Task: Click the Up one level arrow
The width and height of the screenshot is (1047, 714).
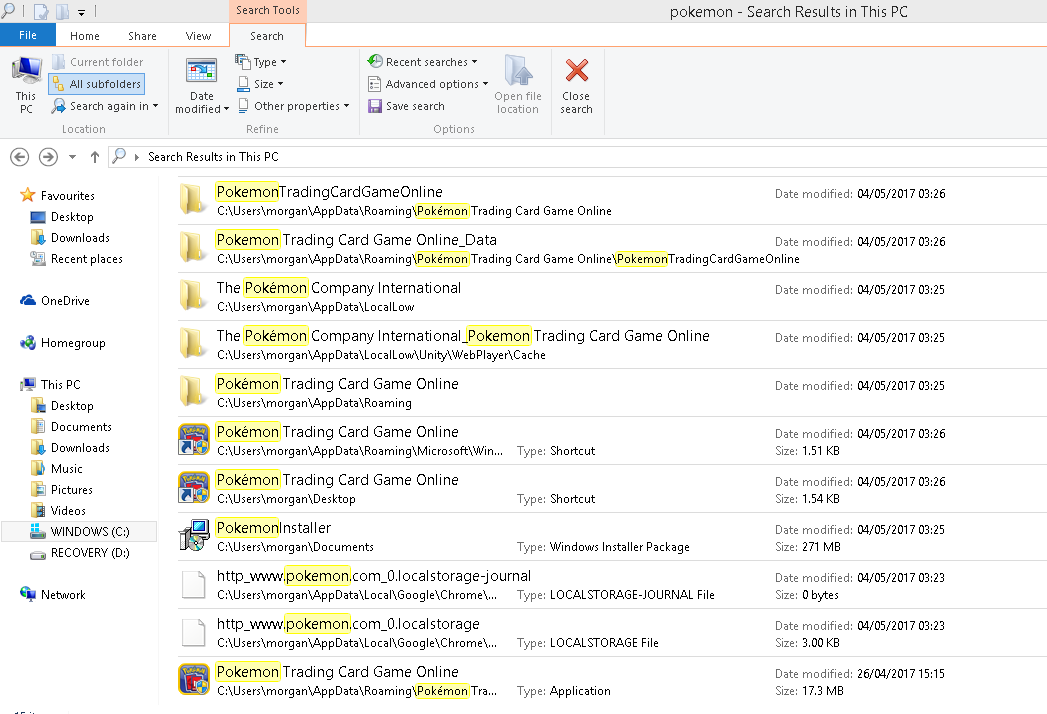Action: click(x=95, y=157)
